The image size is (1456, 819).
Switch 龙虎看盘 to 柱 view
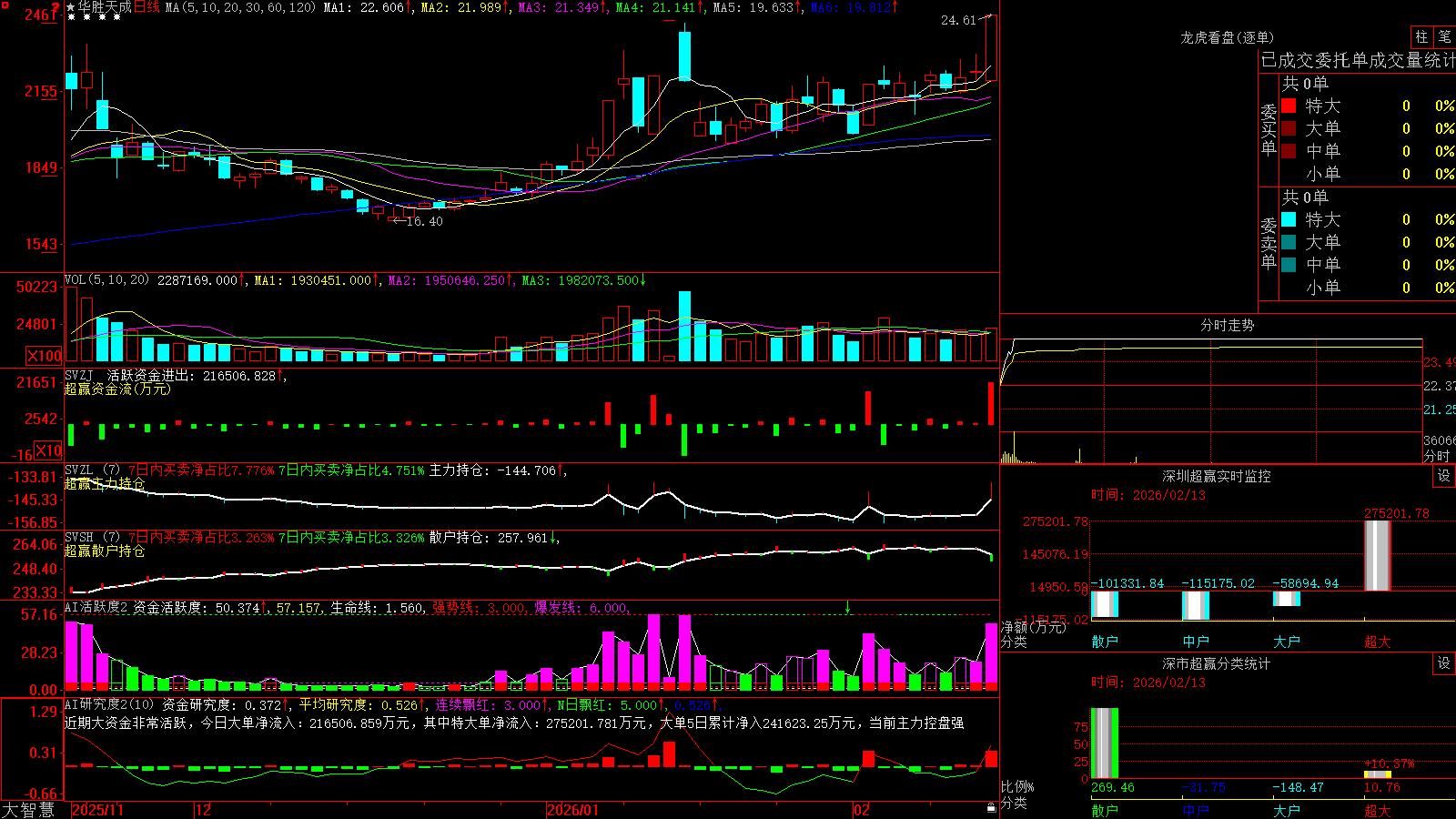tap(1421, 36)
